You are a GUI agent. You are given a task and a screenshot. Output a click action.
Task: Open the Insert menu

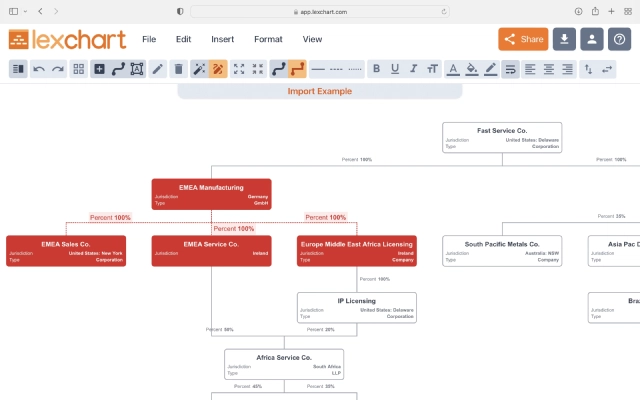coord(222,39)
